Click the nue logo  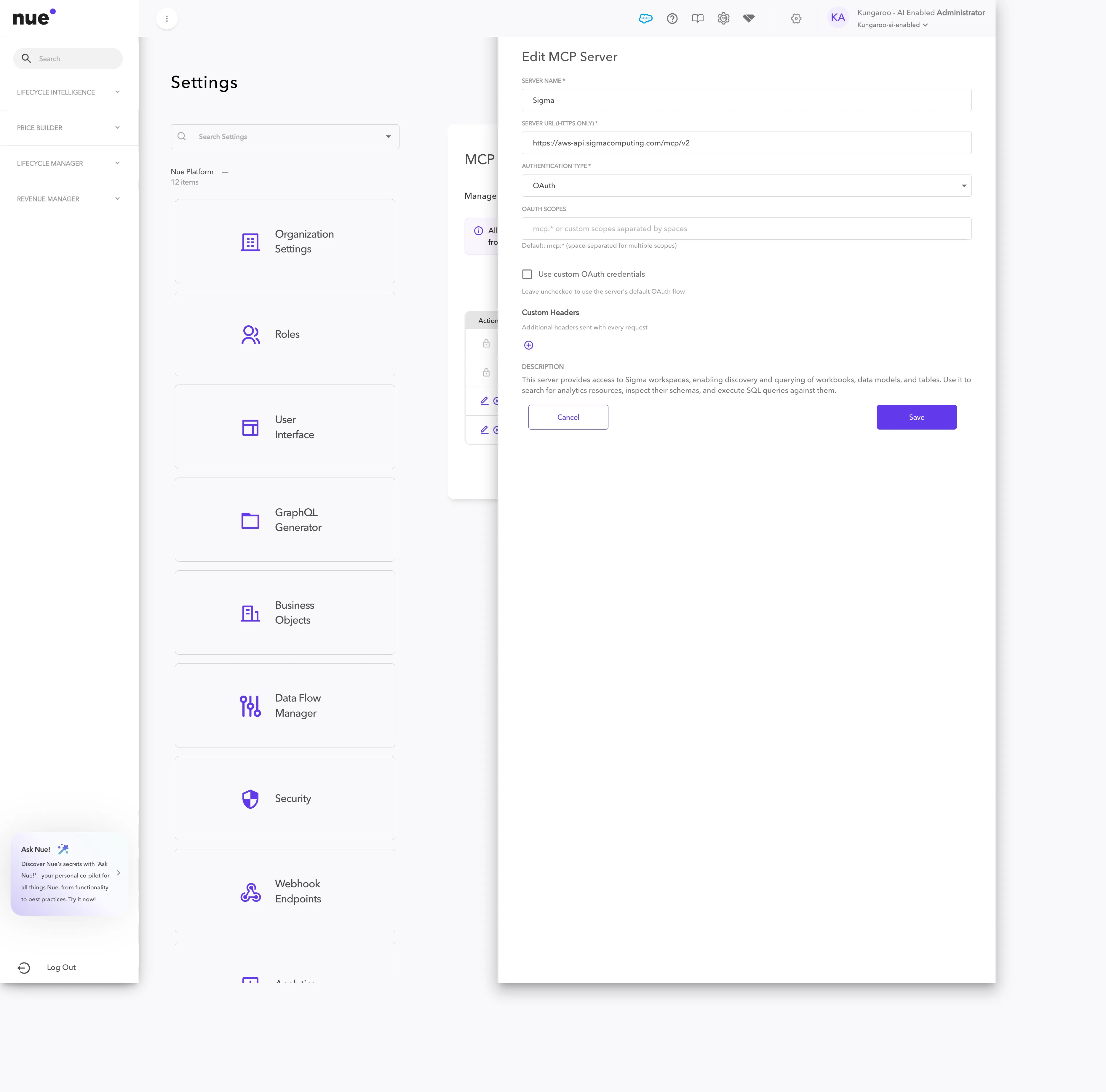(34, 17)
